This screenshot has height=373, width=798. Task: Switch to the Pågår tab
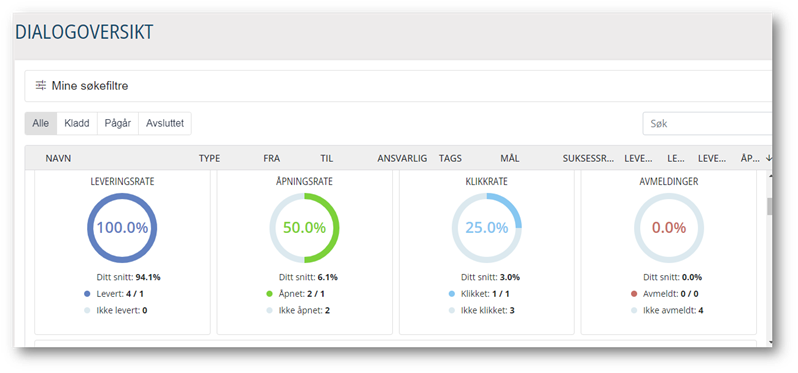(x=118, y=123)
